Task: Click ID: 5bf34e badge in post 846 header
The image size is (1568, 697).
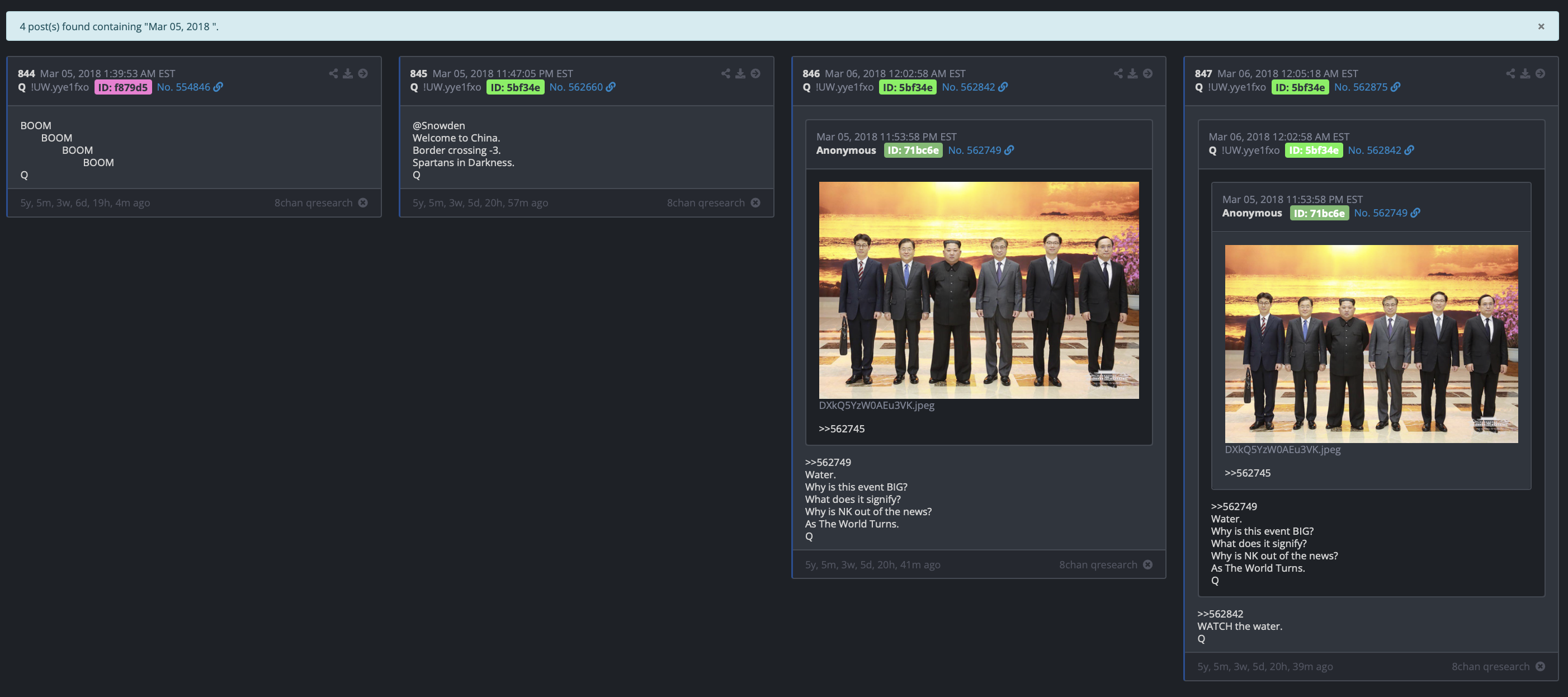Action: click(908, 87)
